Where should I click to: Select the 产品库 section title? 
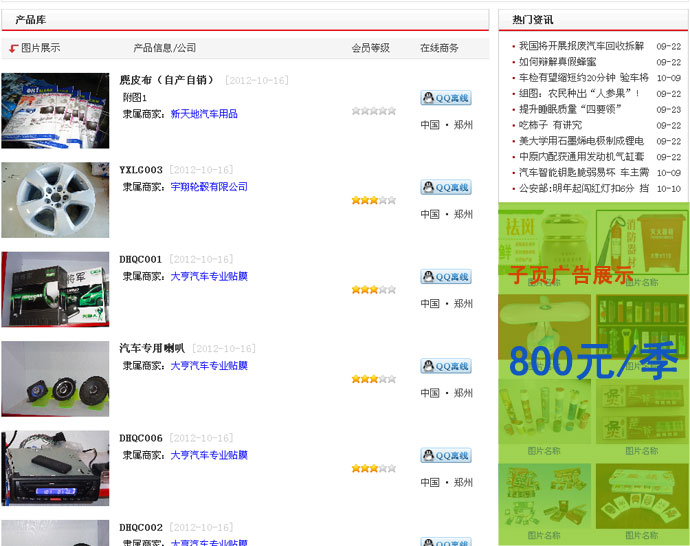30,20
